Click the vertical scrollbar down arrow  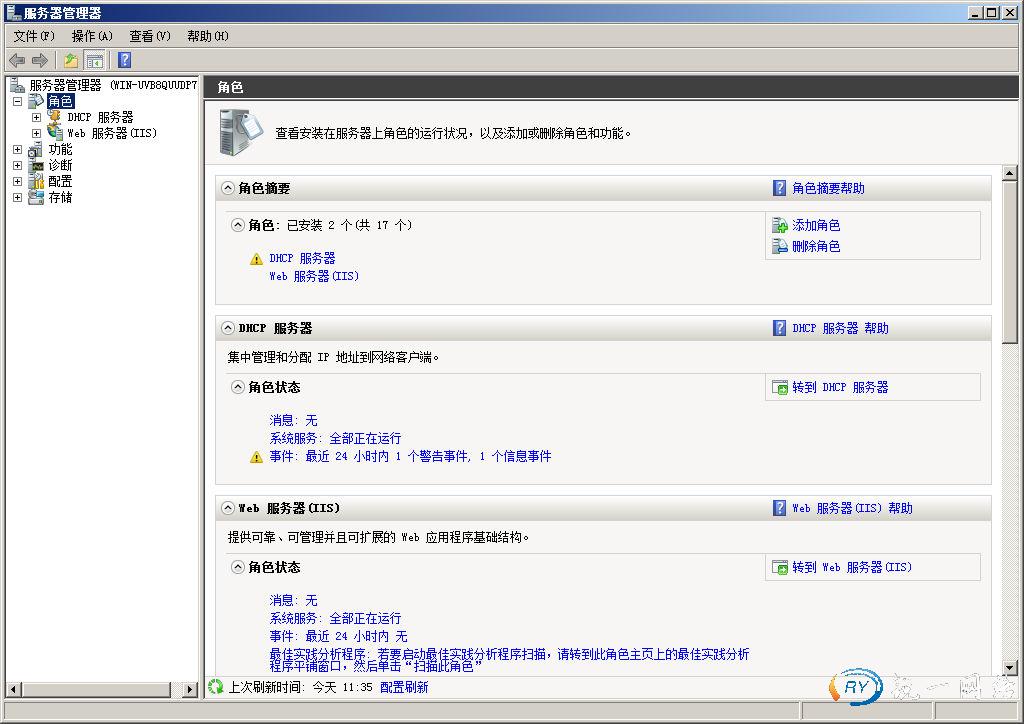tap(1009, 667)
